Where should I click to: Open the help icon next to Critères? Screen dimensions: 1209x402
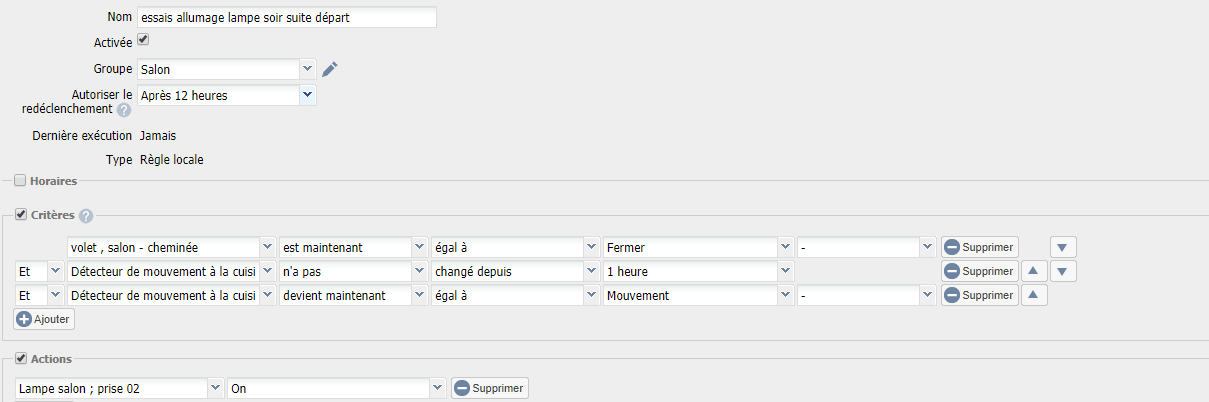pyautogui.click(x=86, y=216)
